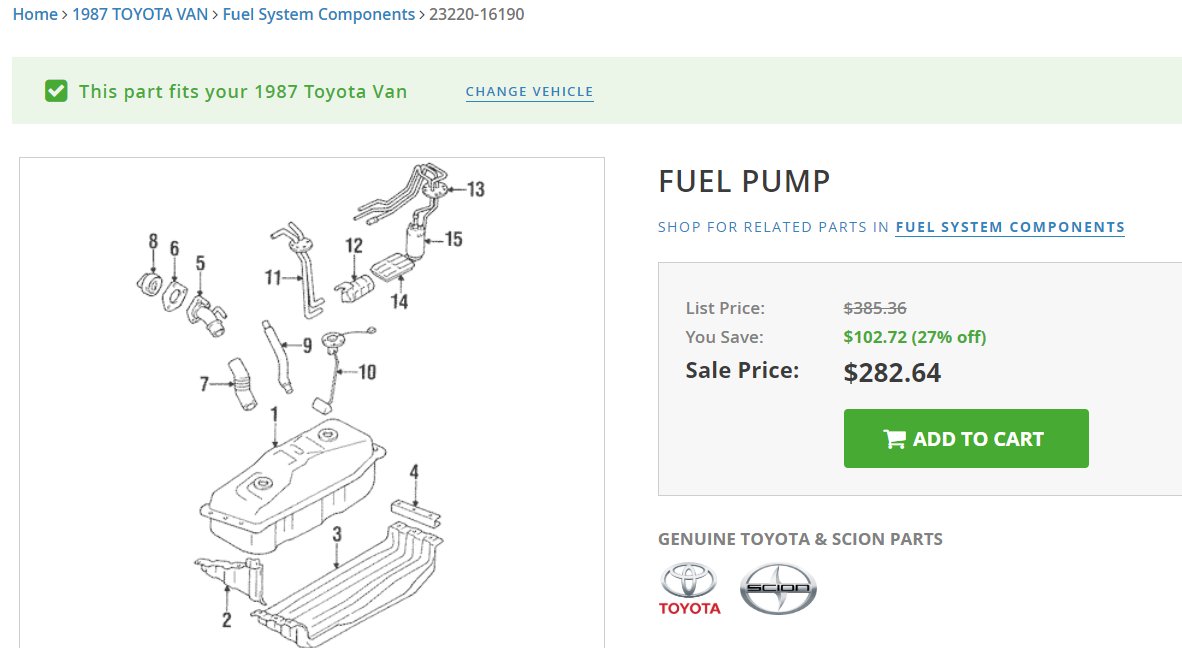Screen dimensions: 1182x648
Task: Click the Toyota logo icon
Action: [689, 589]
